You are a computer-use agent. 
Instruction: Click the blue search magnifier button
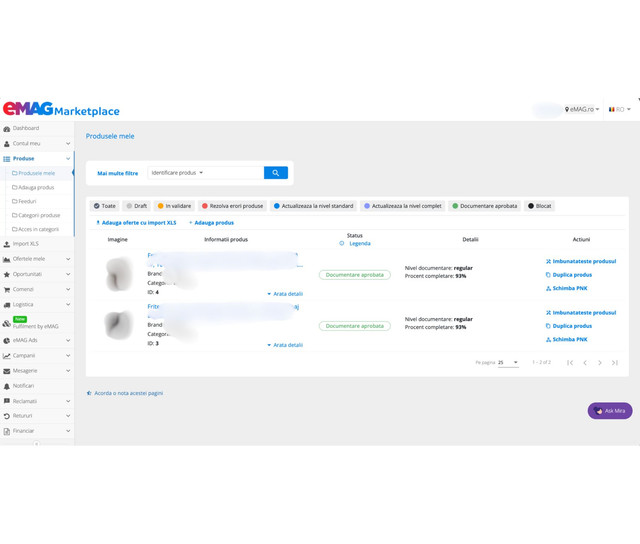[x=276, y=173]
